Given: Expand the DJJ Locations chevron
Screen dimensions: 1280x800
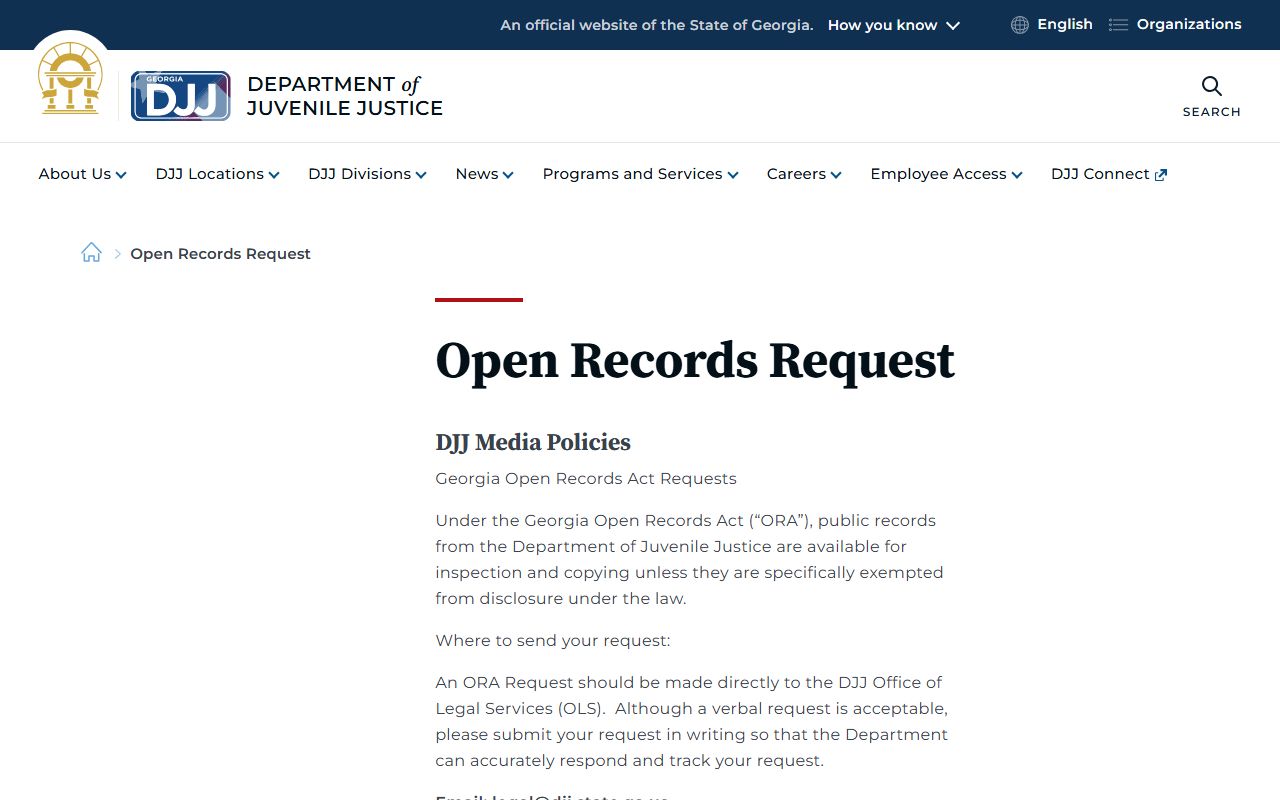Looking at the screenshot, I should (x=274, y=175).
